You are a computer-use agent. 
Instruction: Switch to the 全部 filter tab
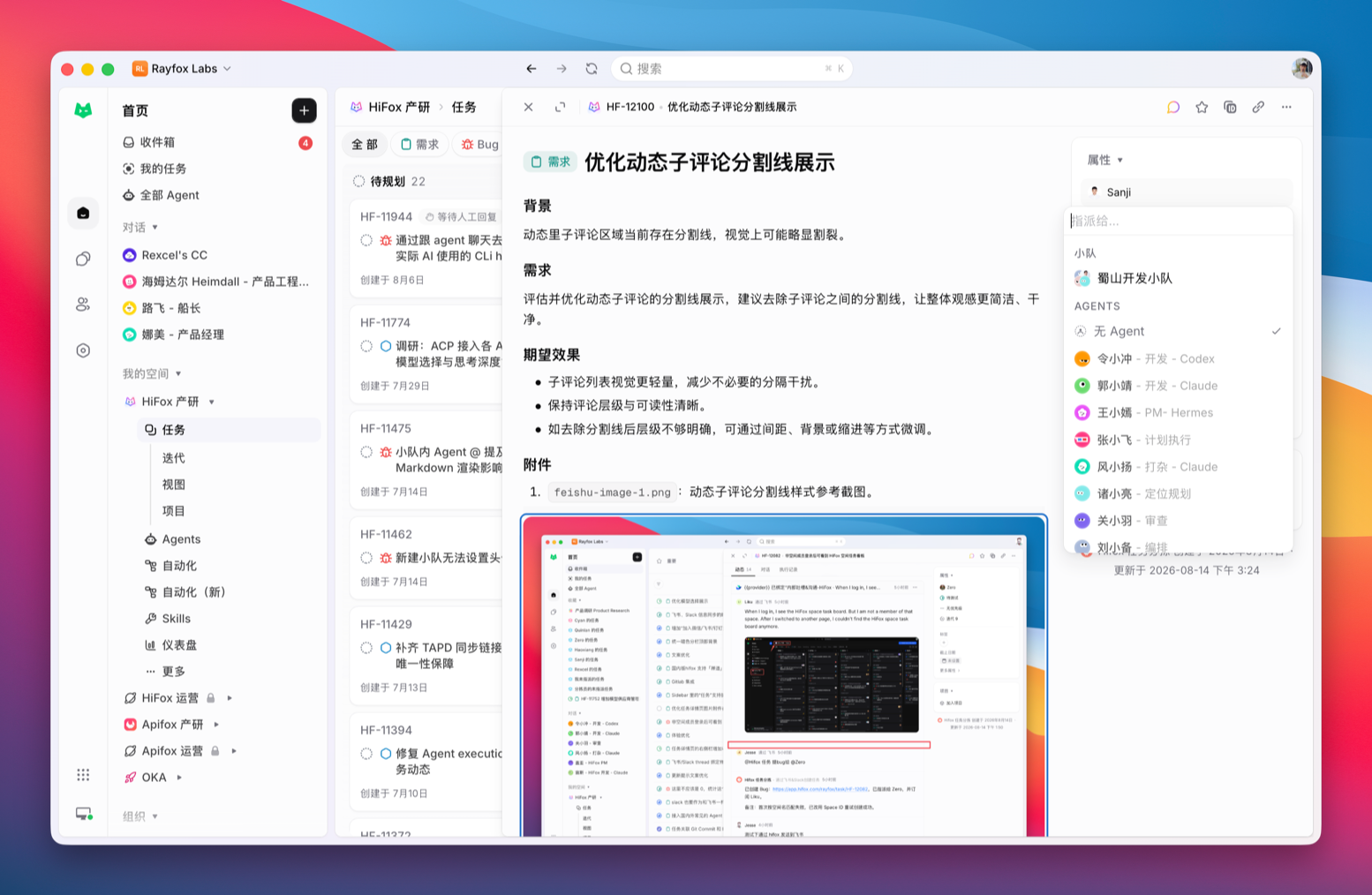point(365,144)
